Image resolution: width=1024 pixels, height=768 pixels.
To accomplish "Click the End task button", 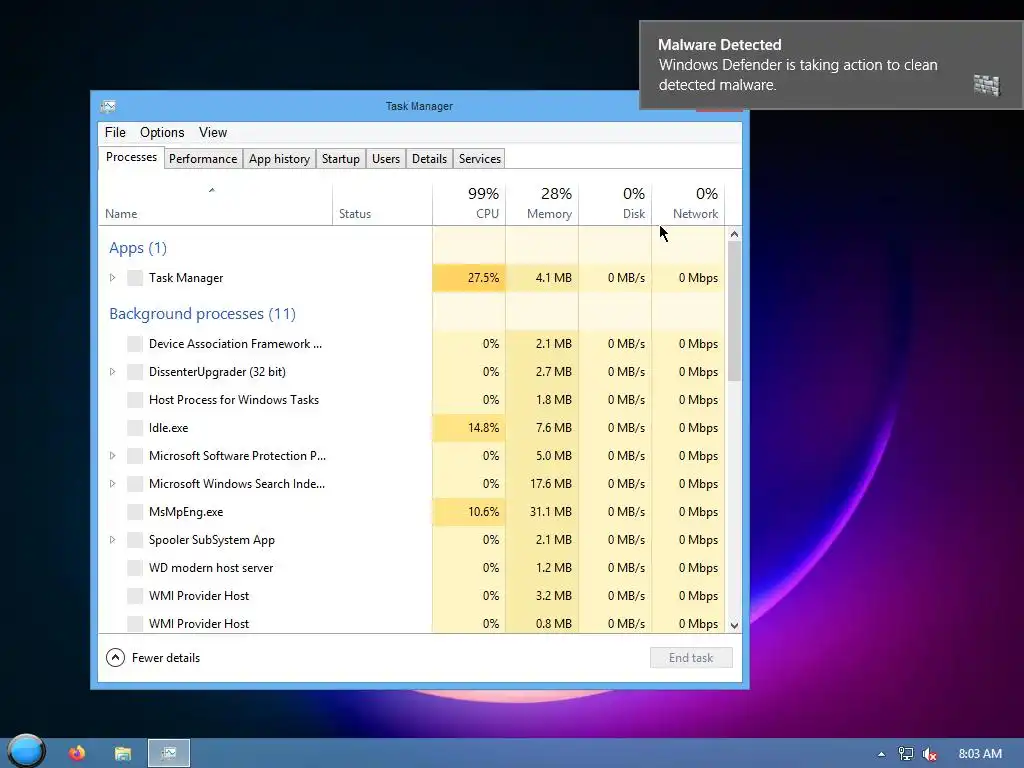I will [691, 658].
